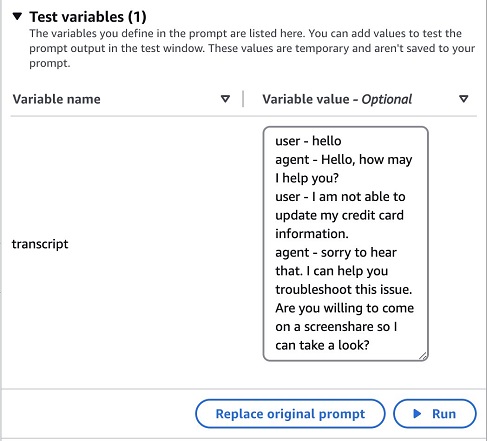The image size is (500, 441).
Task: Click the Variable value - Optional header
Action: click(337, 99)
